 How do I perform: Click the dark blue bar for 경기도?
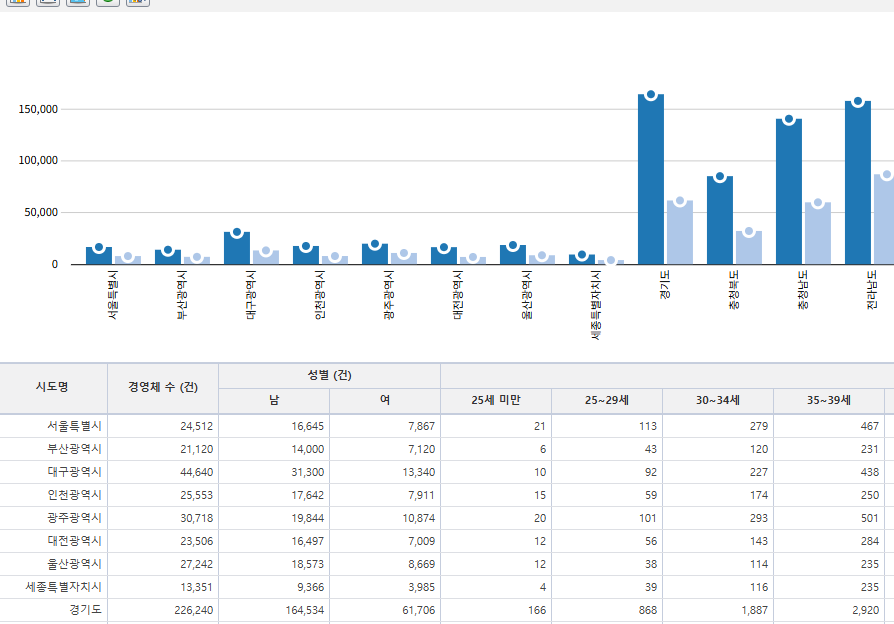(x=651, y=179)
